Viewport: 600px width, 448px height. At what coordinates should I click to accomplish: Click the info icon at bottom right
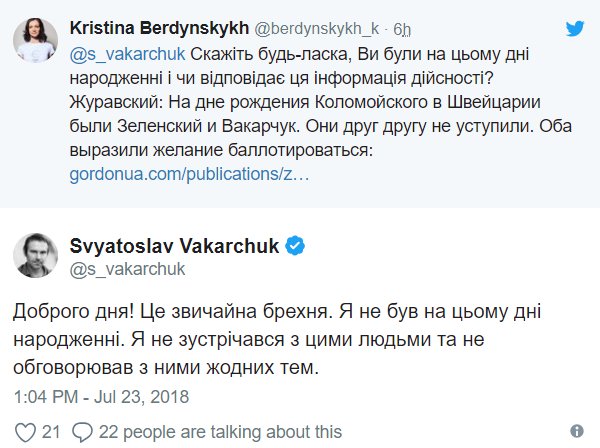point(577,431)
